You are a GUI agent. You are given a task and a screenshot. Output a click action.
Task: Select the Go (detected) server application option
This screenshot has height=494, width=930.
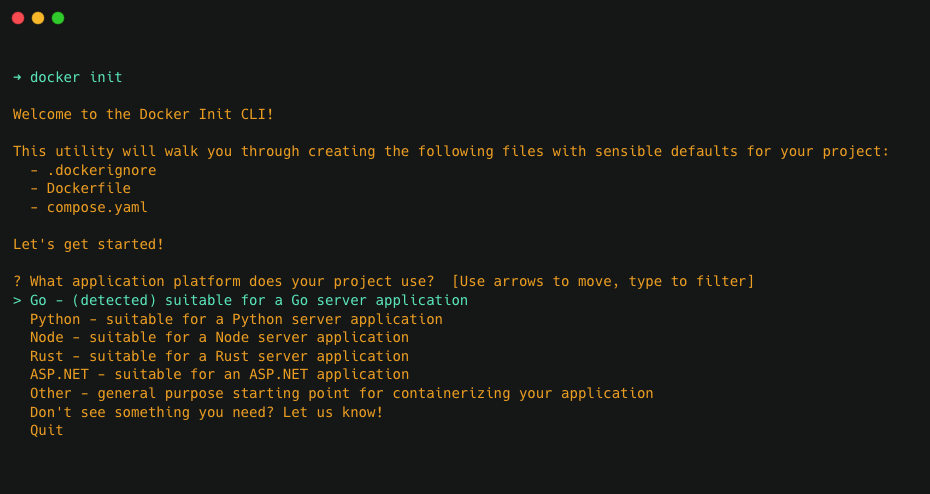[x=249, y=300]
